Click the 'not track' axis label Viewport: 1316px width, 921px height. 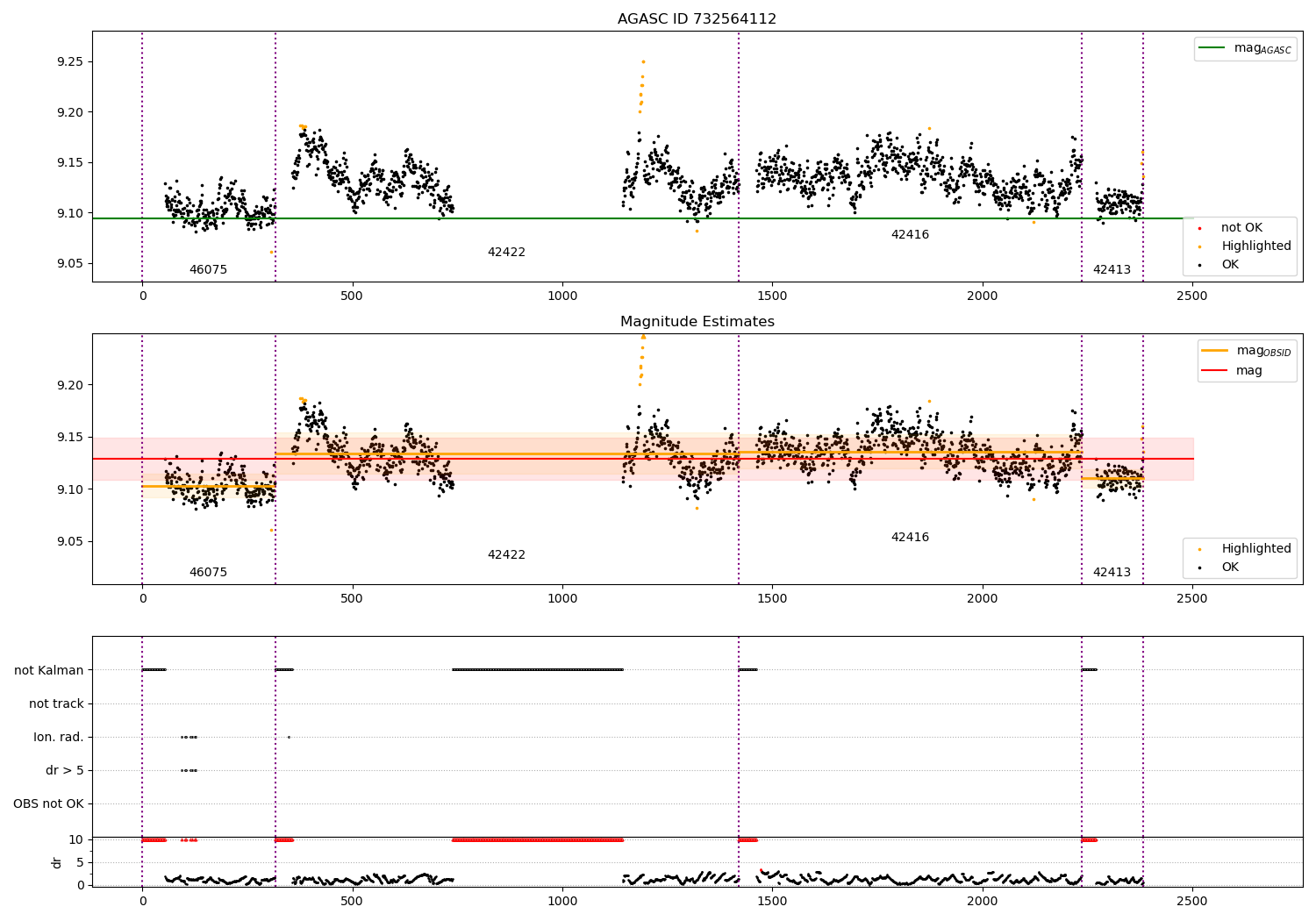coord(56,704)
